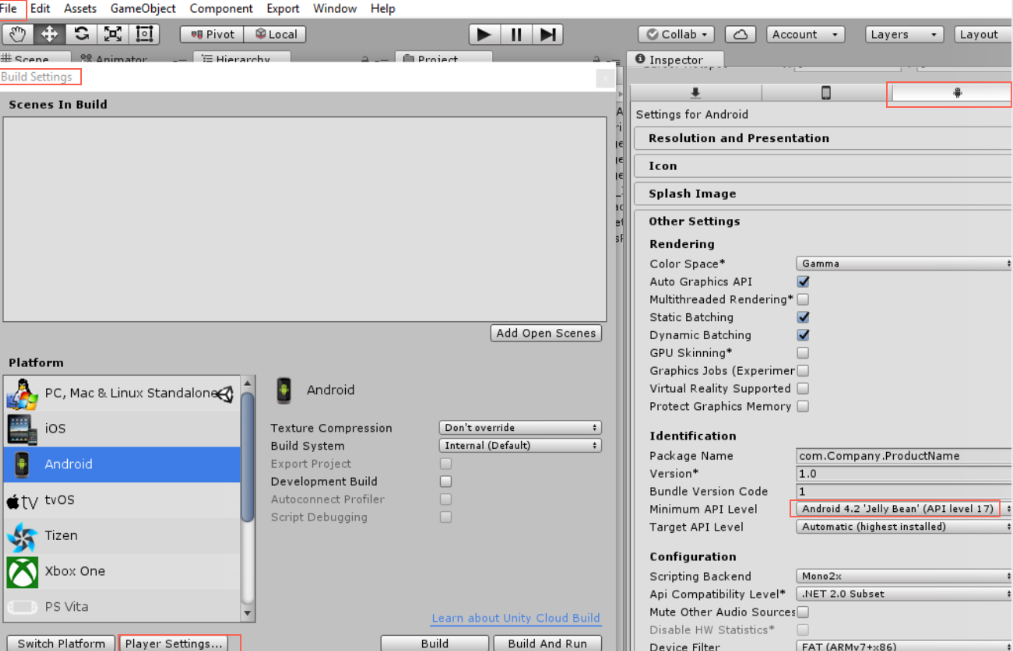Open Color Space dropdown
The width and height of the screenshot is (1013, 651).
point(904,264)
